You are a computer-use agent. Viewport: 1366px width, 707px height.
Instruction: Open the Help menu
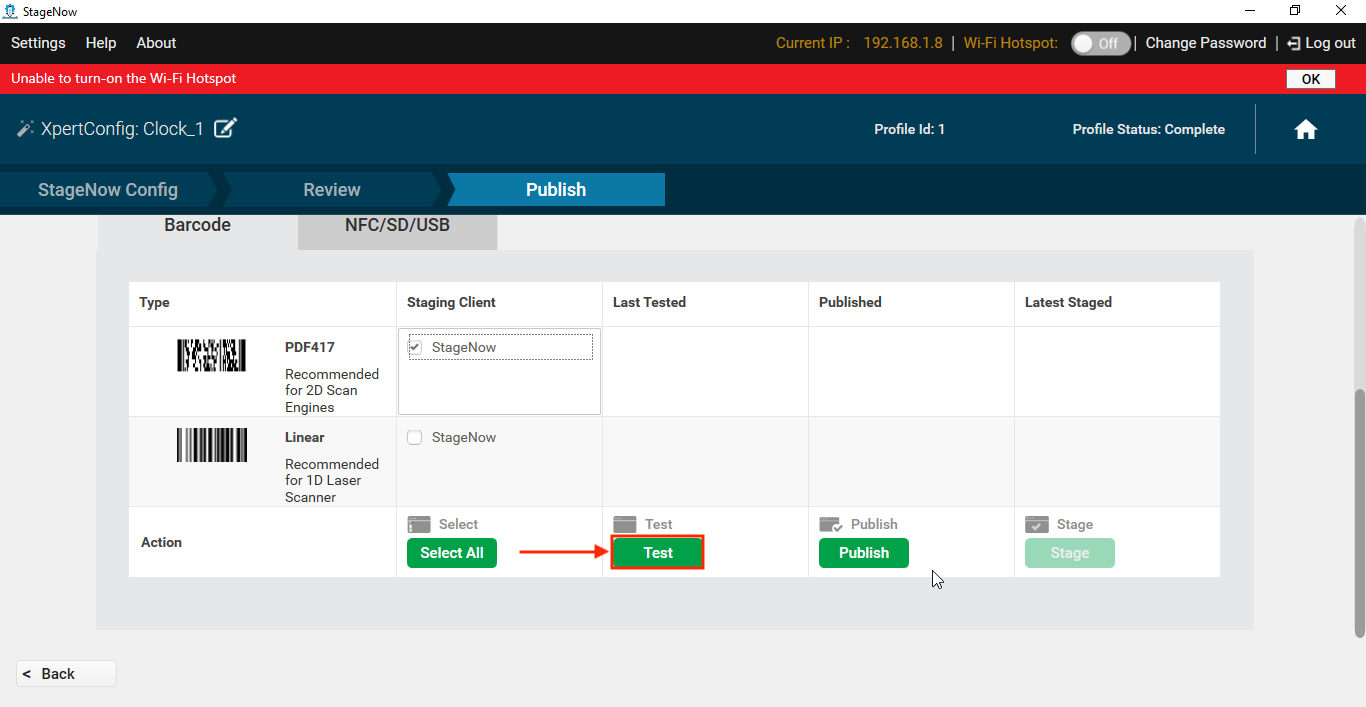(101, 43)
